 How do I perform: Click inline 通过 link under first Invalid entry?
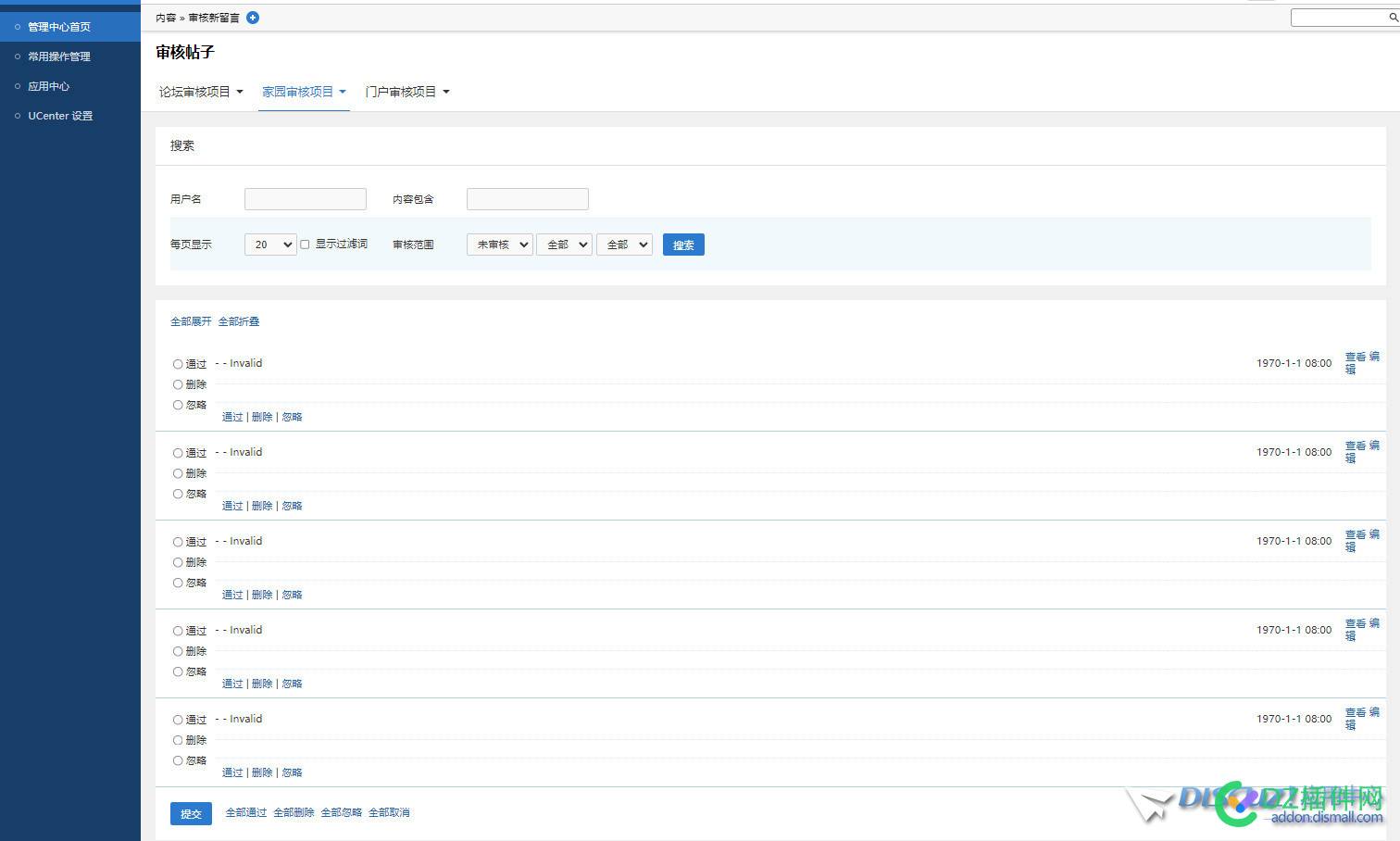(x=232, y=417)
